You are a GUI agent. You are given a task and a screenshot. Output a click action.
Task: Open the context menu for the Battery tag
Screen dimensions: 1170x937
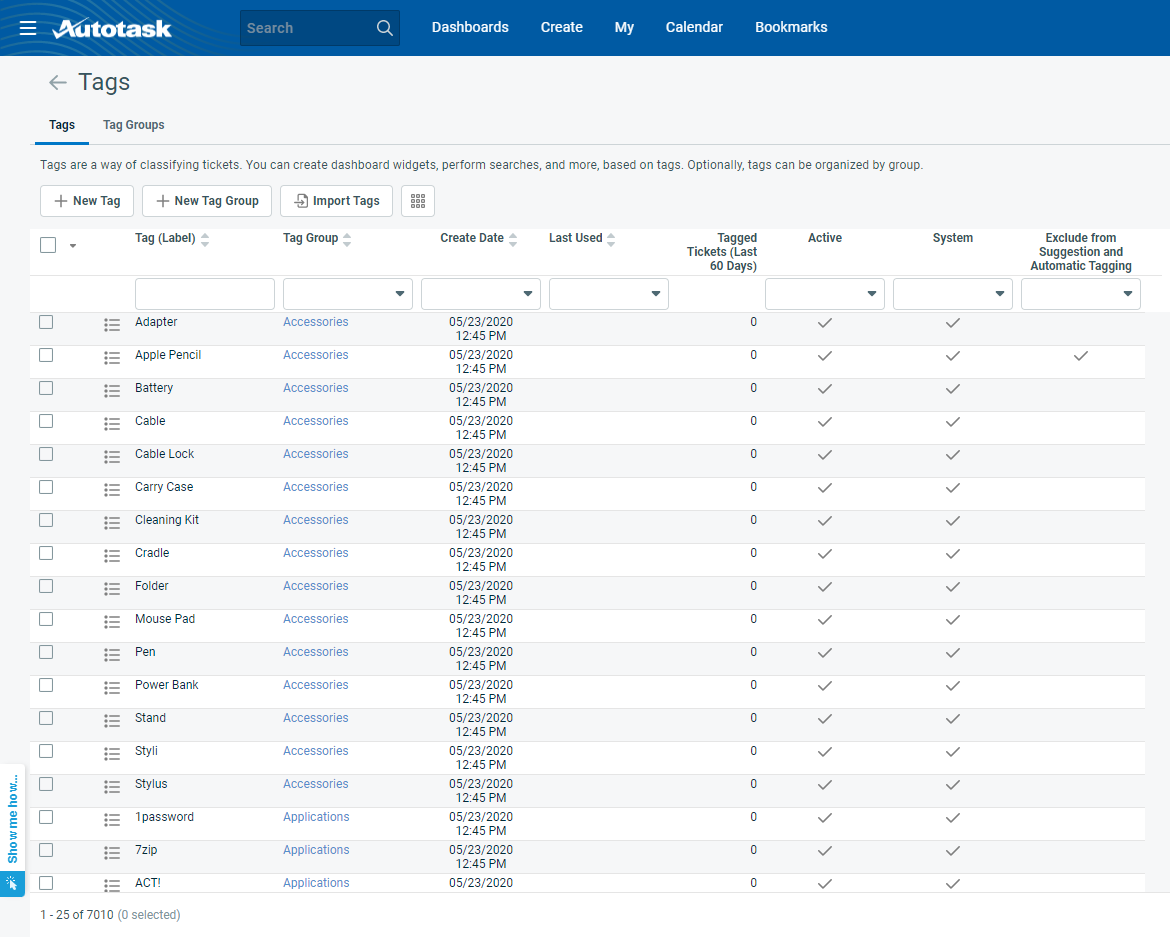coord(111,390)
